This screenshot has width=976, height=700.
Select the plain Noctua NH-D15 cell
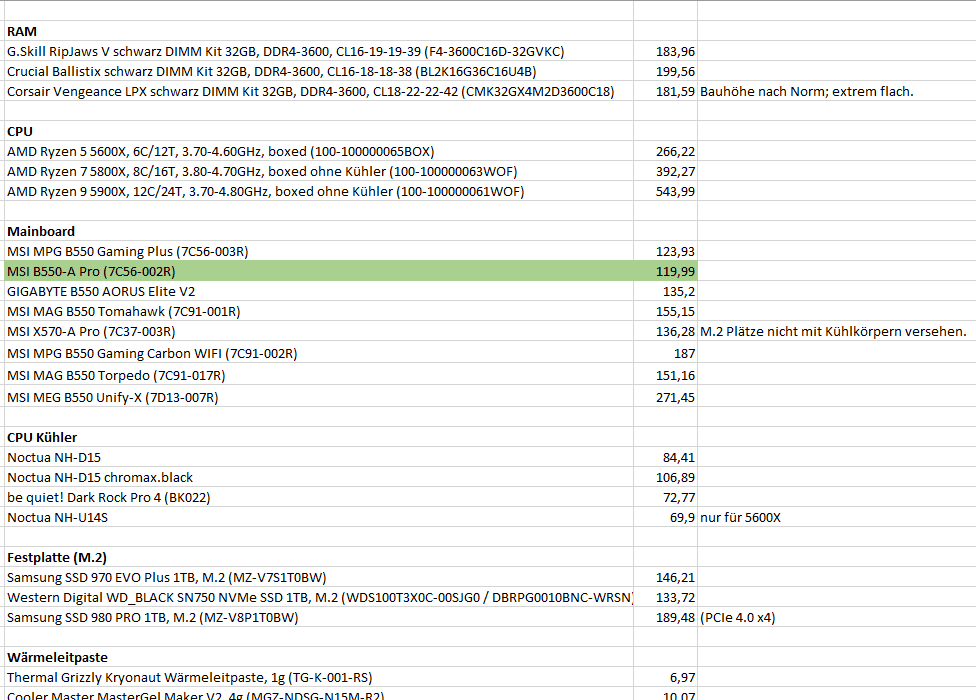(x=319, y=457)
